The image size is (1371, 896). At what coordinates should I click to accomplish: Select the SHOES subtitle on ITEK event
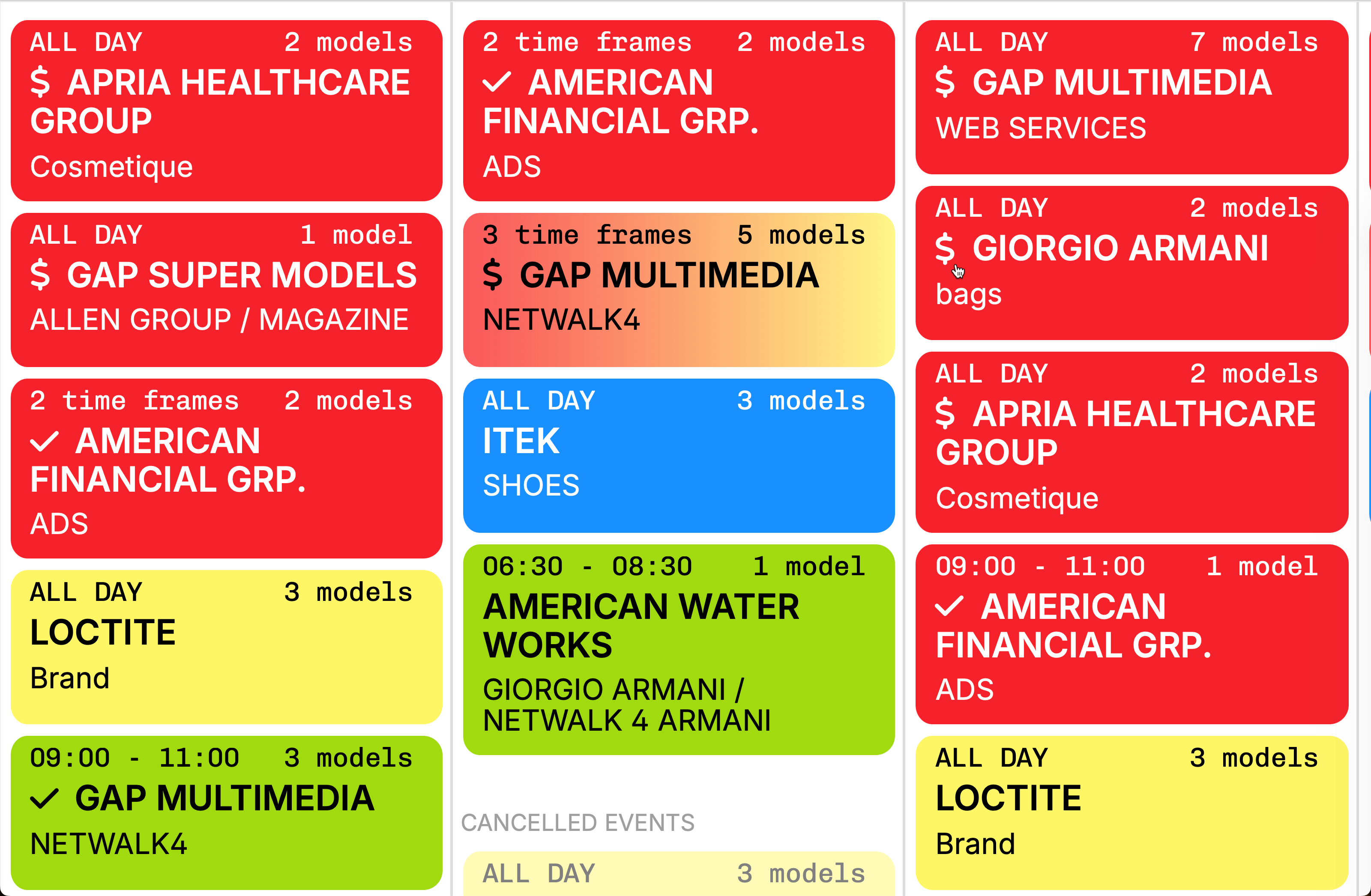point(530,485)
